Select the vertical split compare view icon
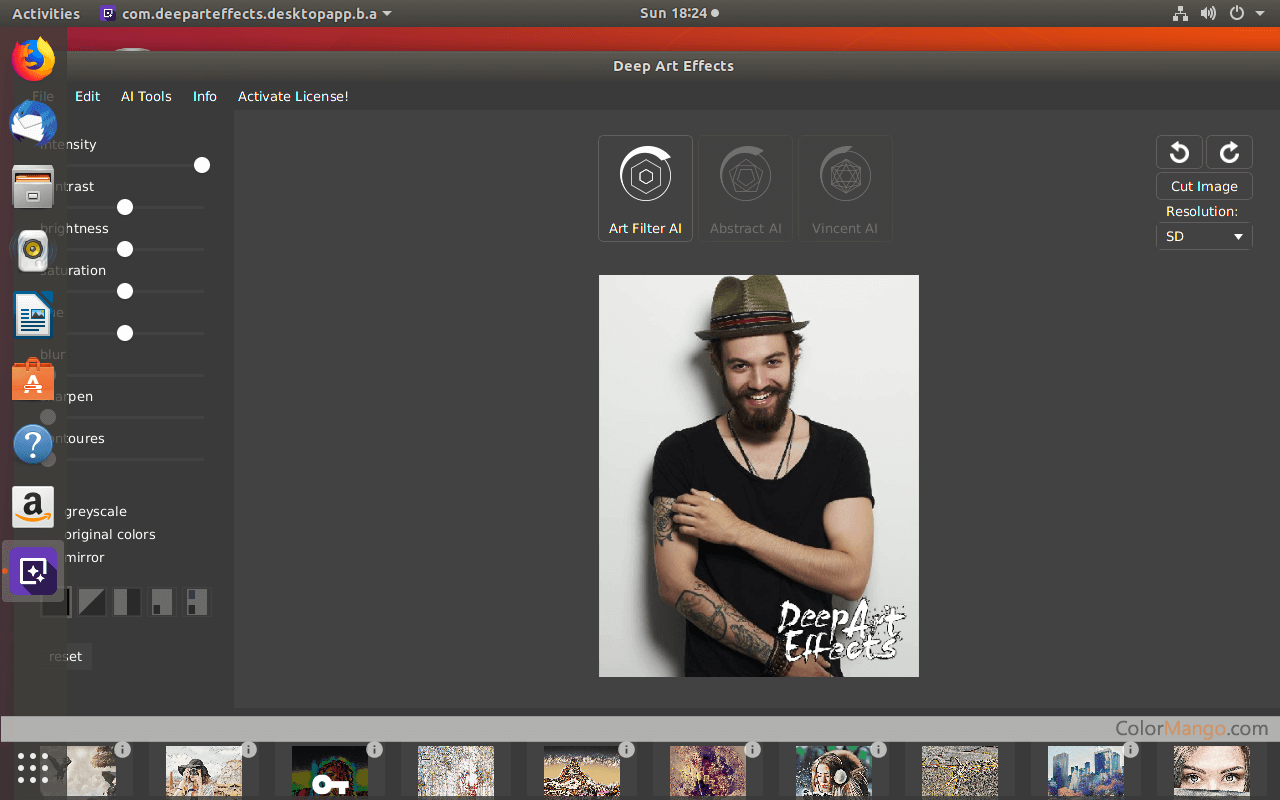This screenshot has height=800, width=1280. tap(127, 602)
